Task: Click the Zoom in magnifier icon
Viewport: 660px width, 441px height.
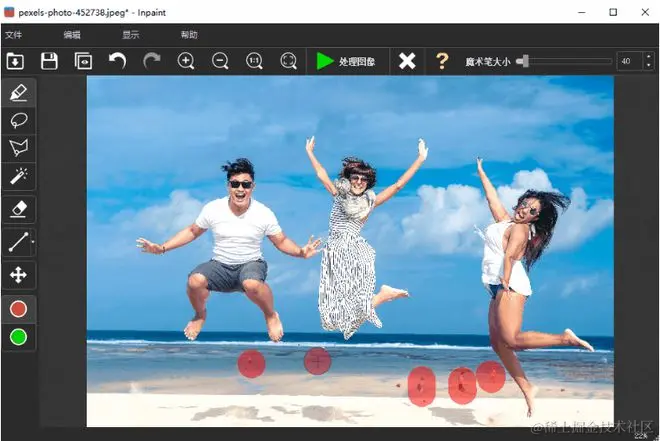Action: coord(186,61)
